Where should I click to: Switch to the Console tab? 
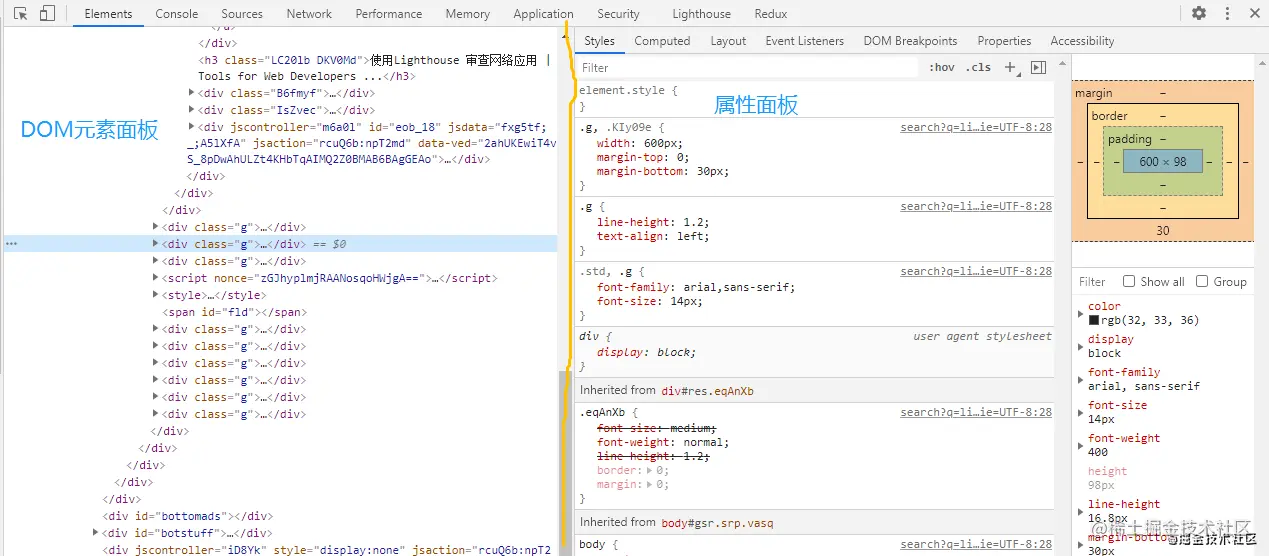(177, 14)
